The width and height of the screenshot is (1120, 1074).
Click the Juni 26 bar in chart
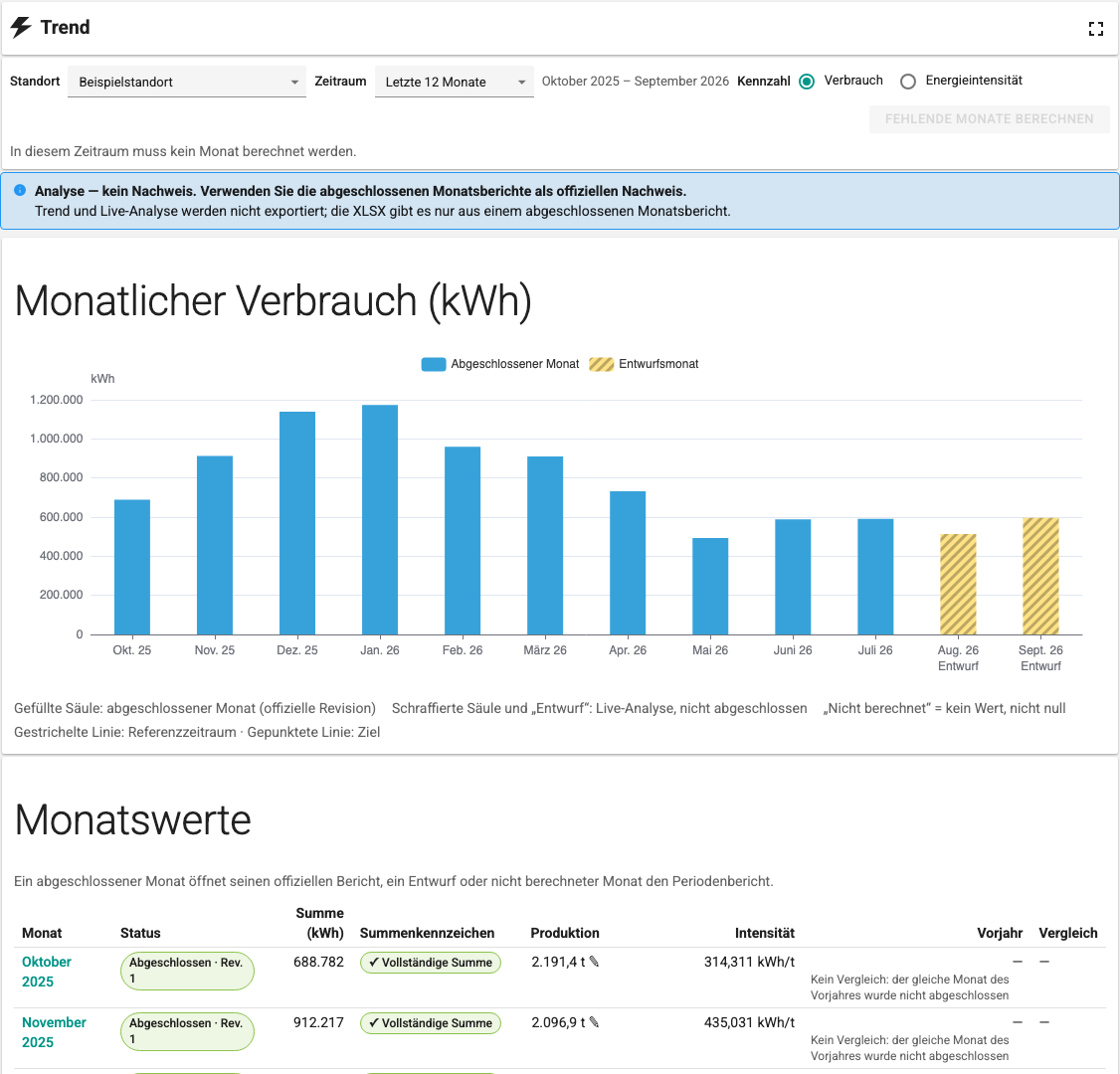[793, 577]
